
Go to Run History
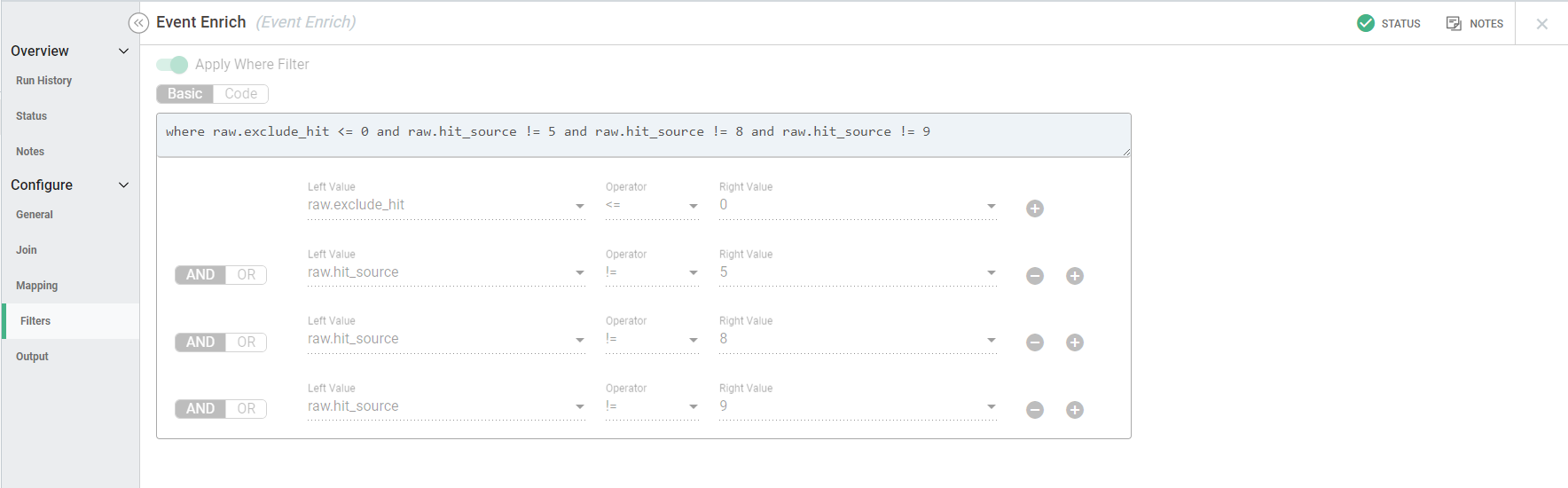coord(44,81)
